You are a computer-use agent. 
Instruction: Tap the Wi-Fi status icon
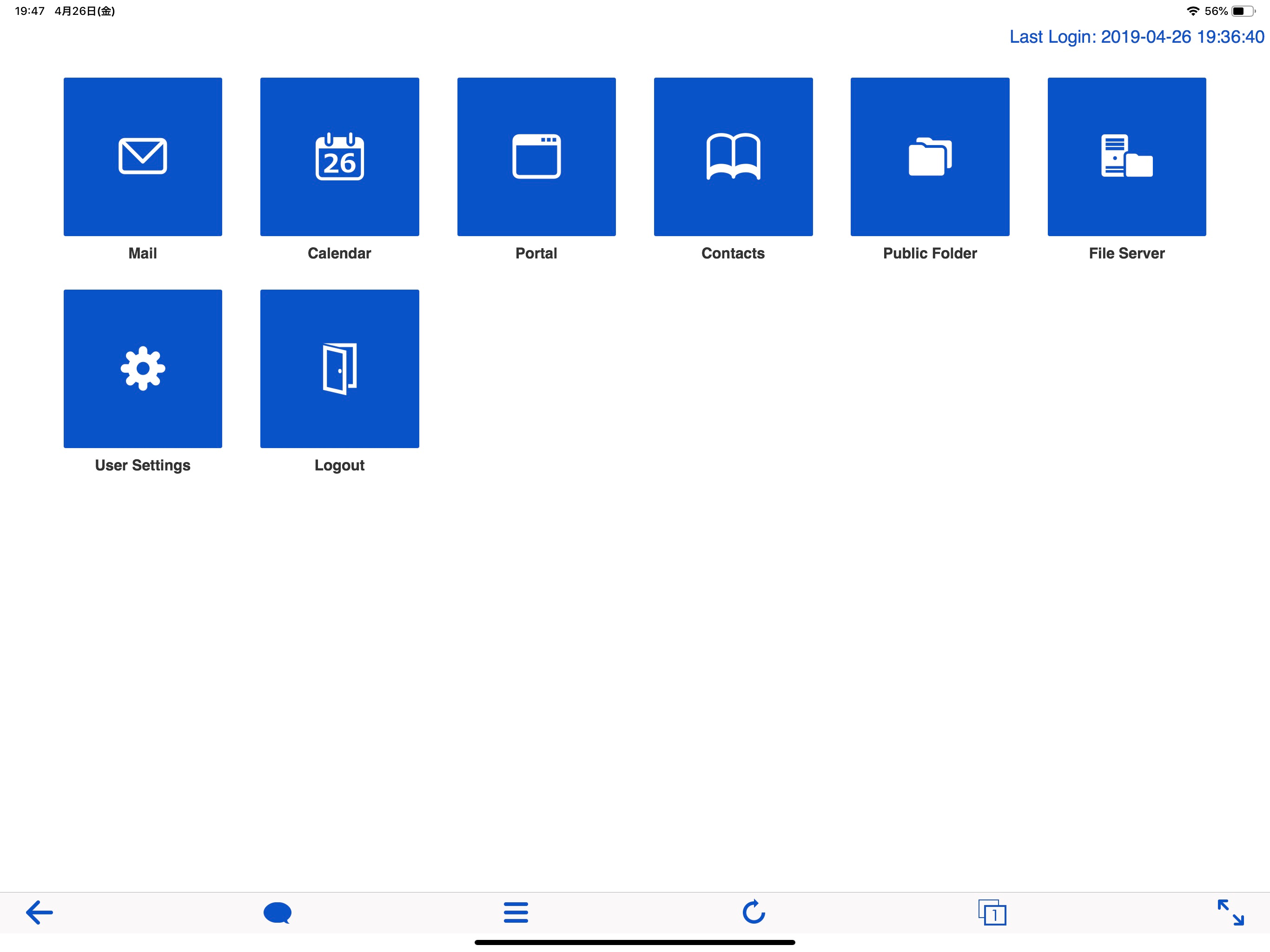pyautogui.click(x=1193, y=11)
